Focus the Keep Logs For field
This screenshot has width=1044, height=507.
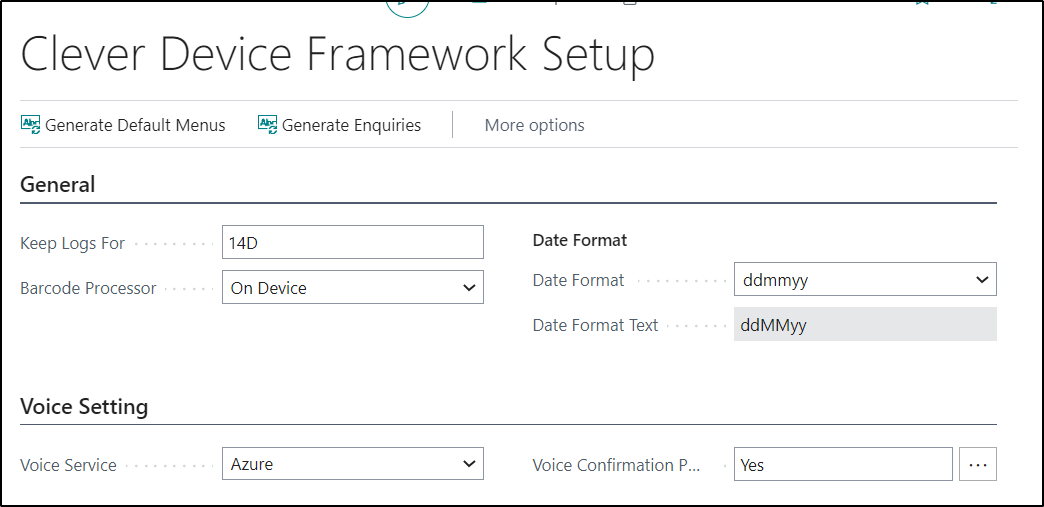click(x=352, y=243)
